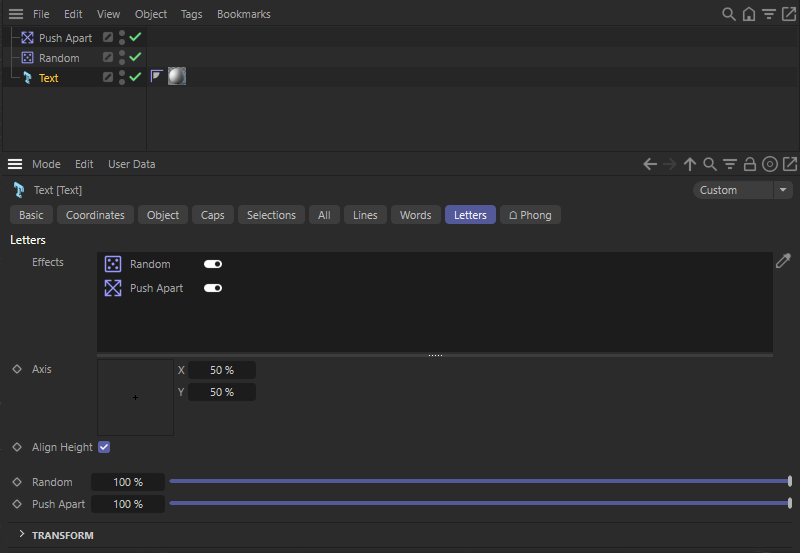Go back using the left arrow icon
The height and width of the screenshot is (553, 800).
[650, 164]
